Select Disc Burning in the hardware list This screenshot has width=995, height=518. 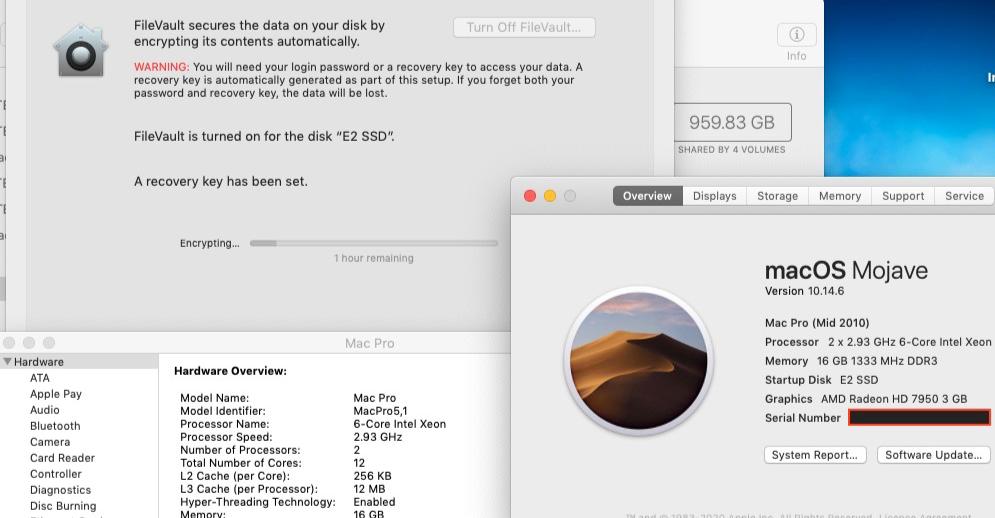(x=63, y=506)
